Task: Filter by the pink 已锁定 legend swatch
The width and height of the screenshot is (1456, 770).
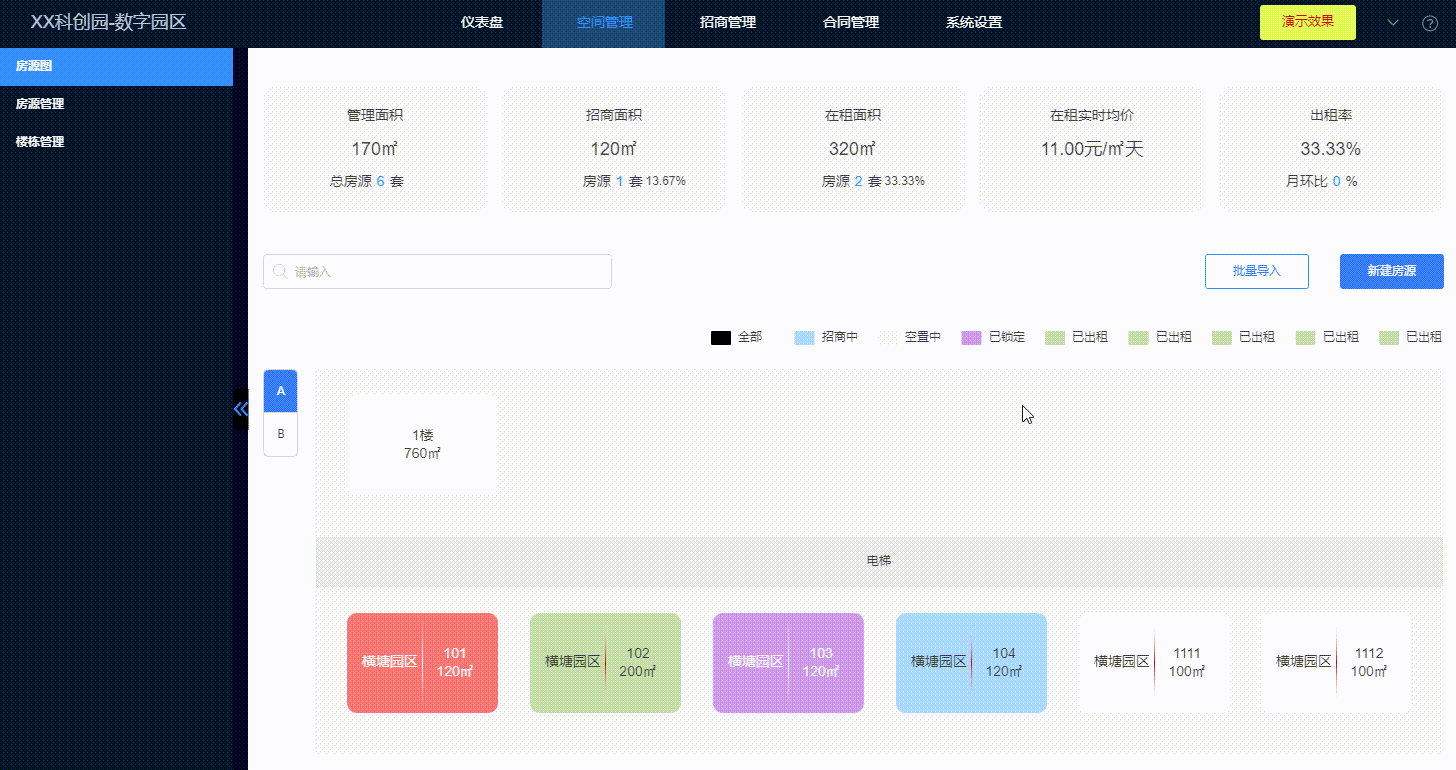Action: 972,338
